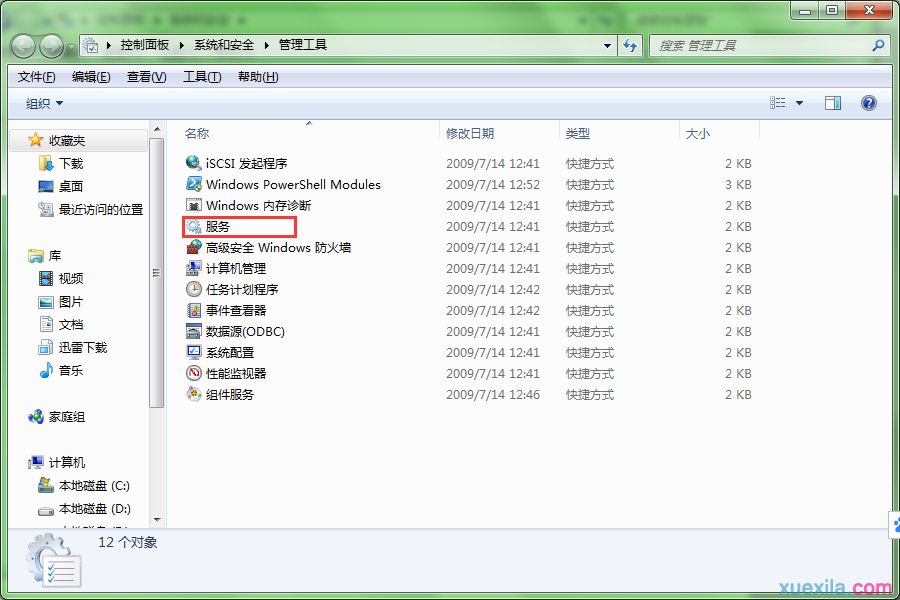Click the 家庭组 icon in the sidebar
Screen dimensions: 900x600
tap(36, 417)
